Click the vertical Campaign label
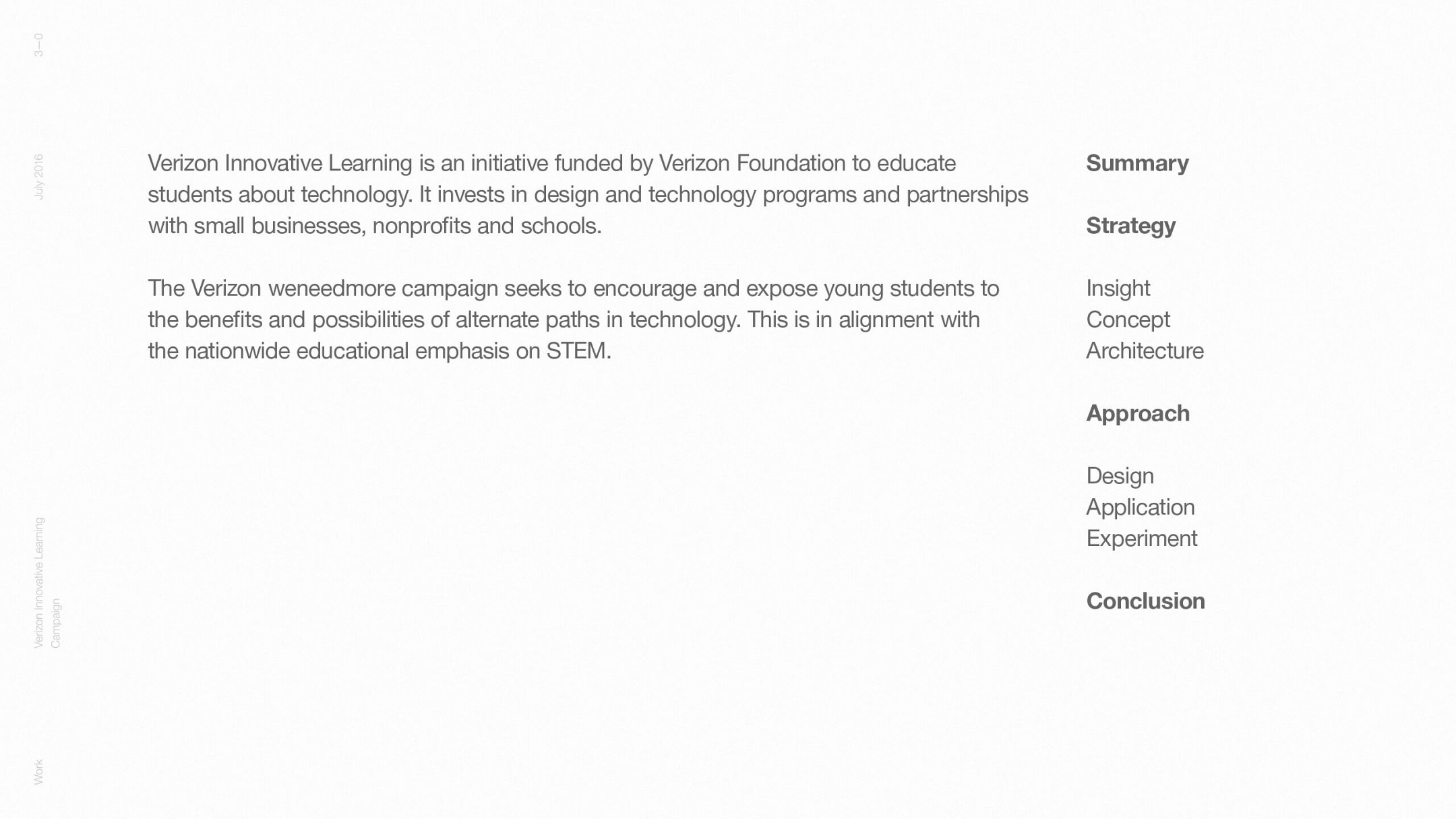Viewport: 1456px width, 819px height. [56, 624]
